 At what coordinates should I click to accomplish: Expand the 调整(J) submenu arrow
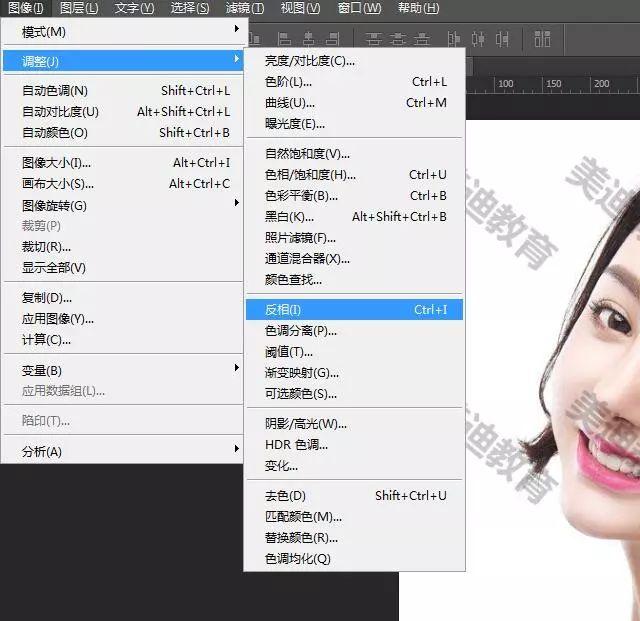[236, 59]
